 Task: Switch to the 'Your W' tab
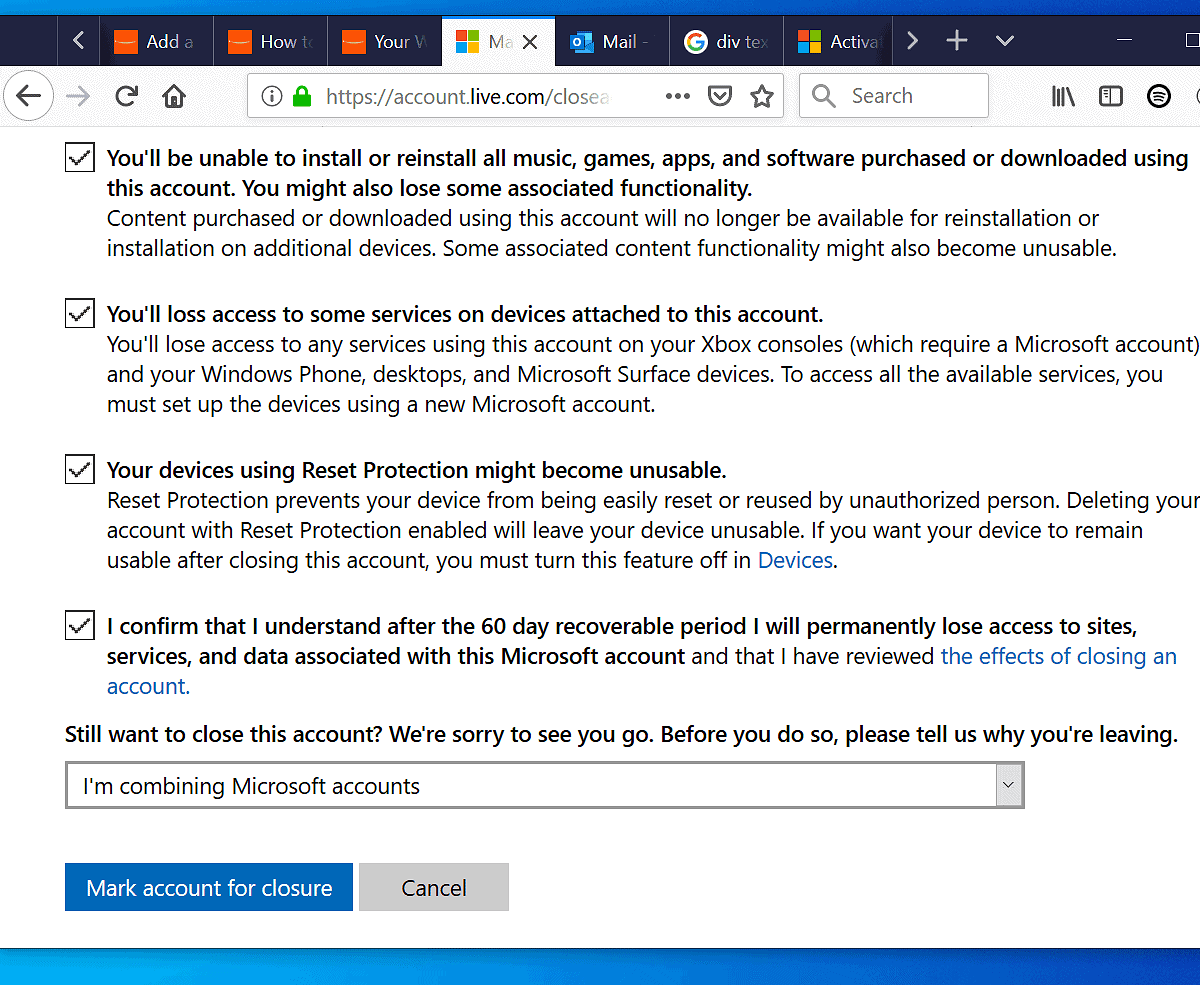pos(384,42)
